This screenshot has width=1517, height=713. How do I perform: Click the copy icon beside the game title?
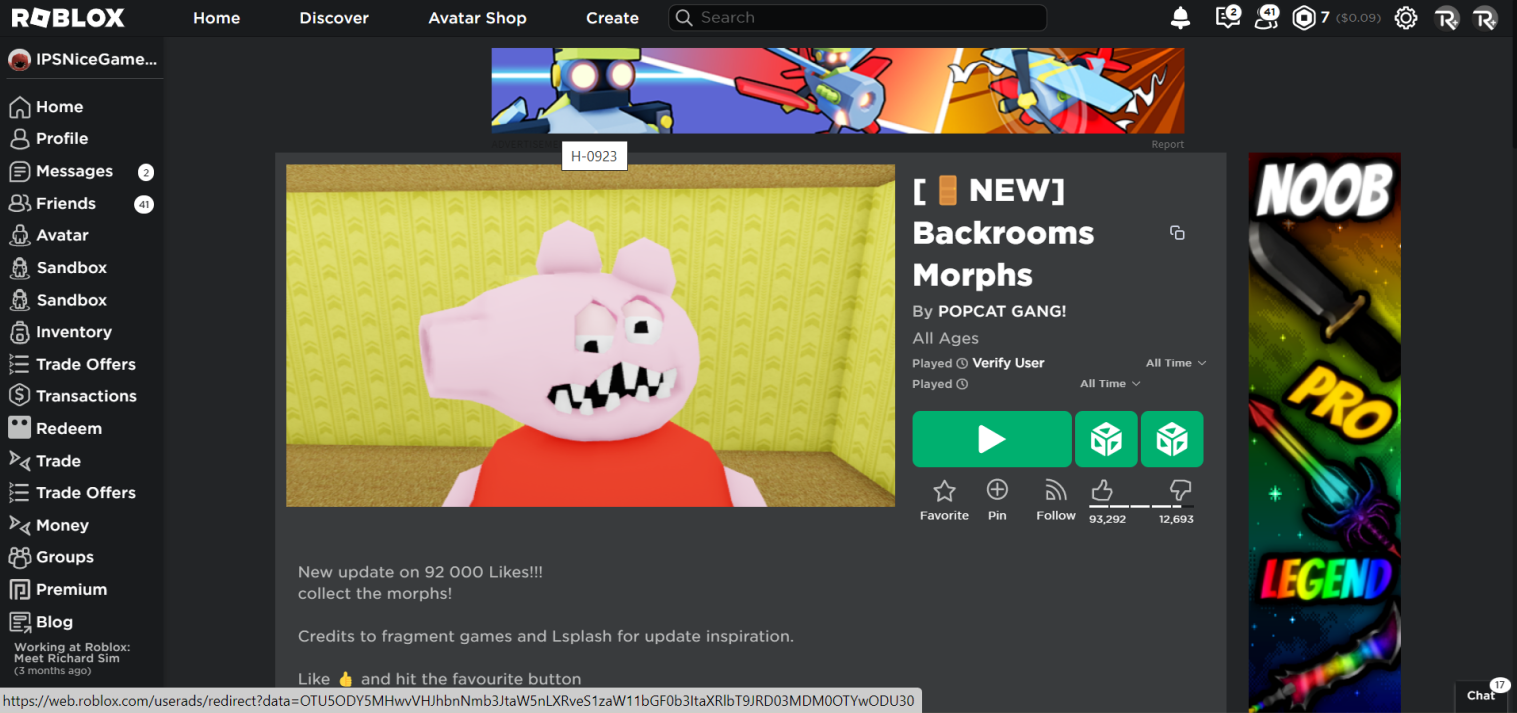coord(1177,232)
